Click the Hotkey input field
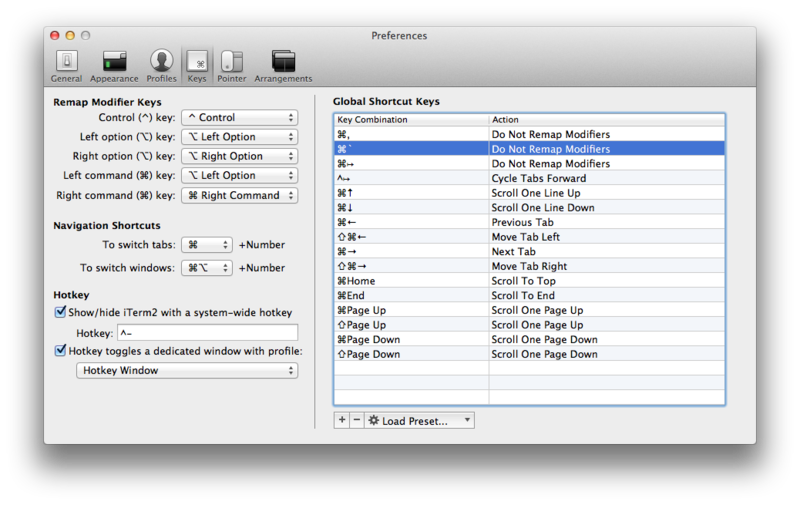This screenshot has height=505, width=800. [208, 333]
